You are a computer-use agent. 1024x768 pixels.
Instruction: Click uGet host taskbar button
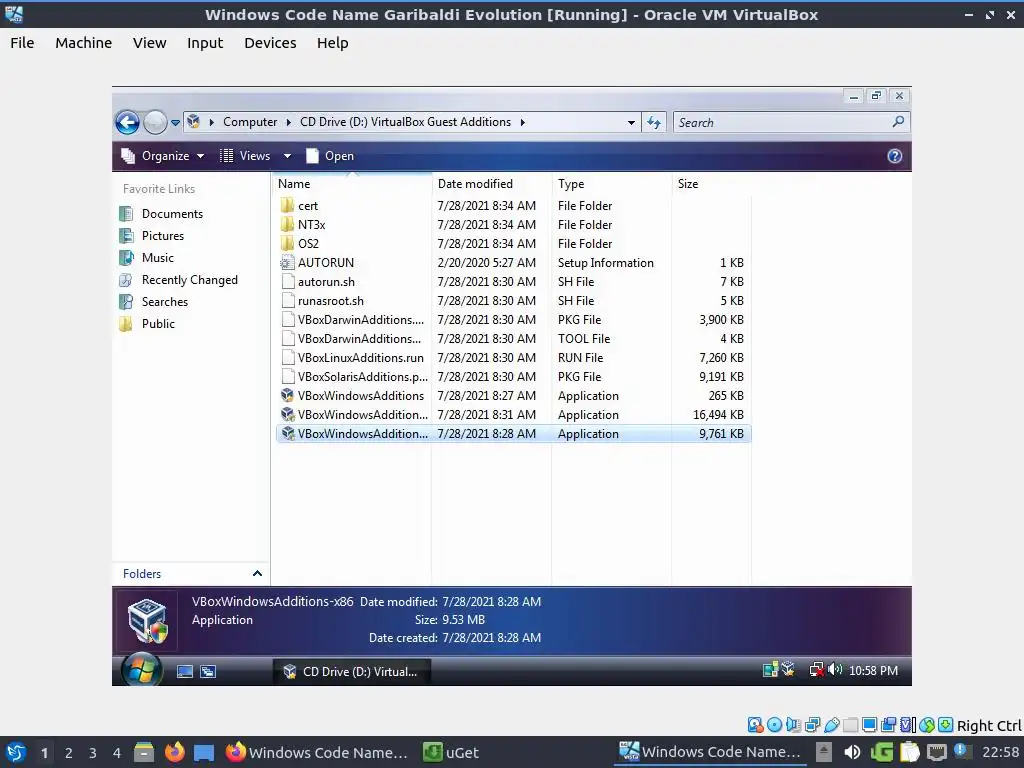452,753
